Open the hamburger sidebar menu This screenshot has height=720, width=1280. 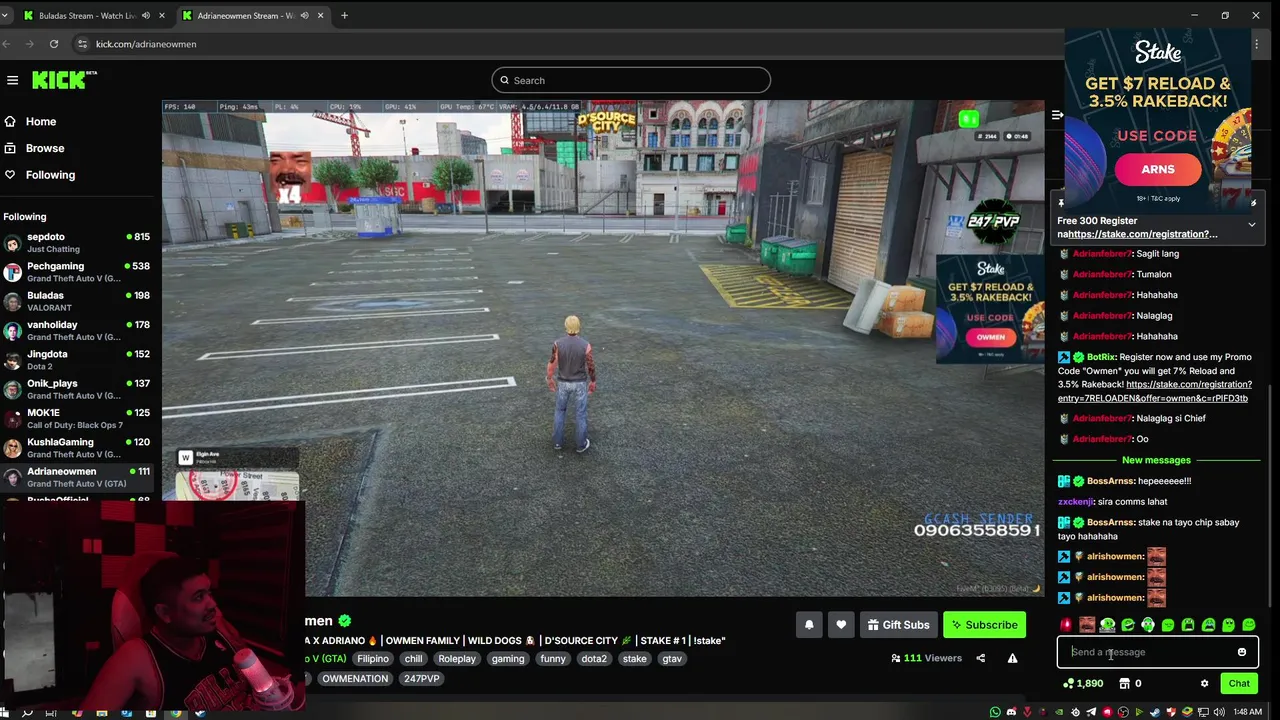(12, 80)
